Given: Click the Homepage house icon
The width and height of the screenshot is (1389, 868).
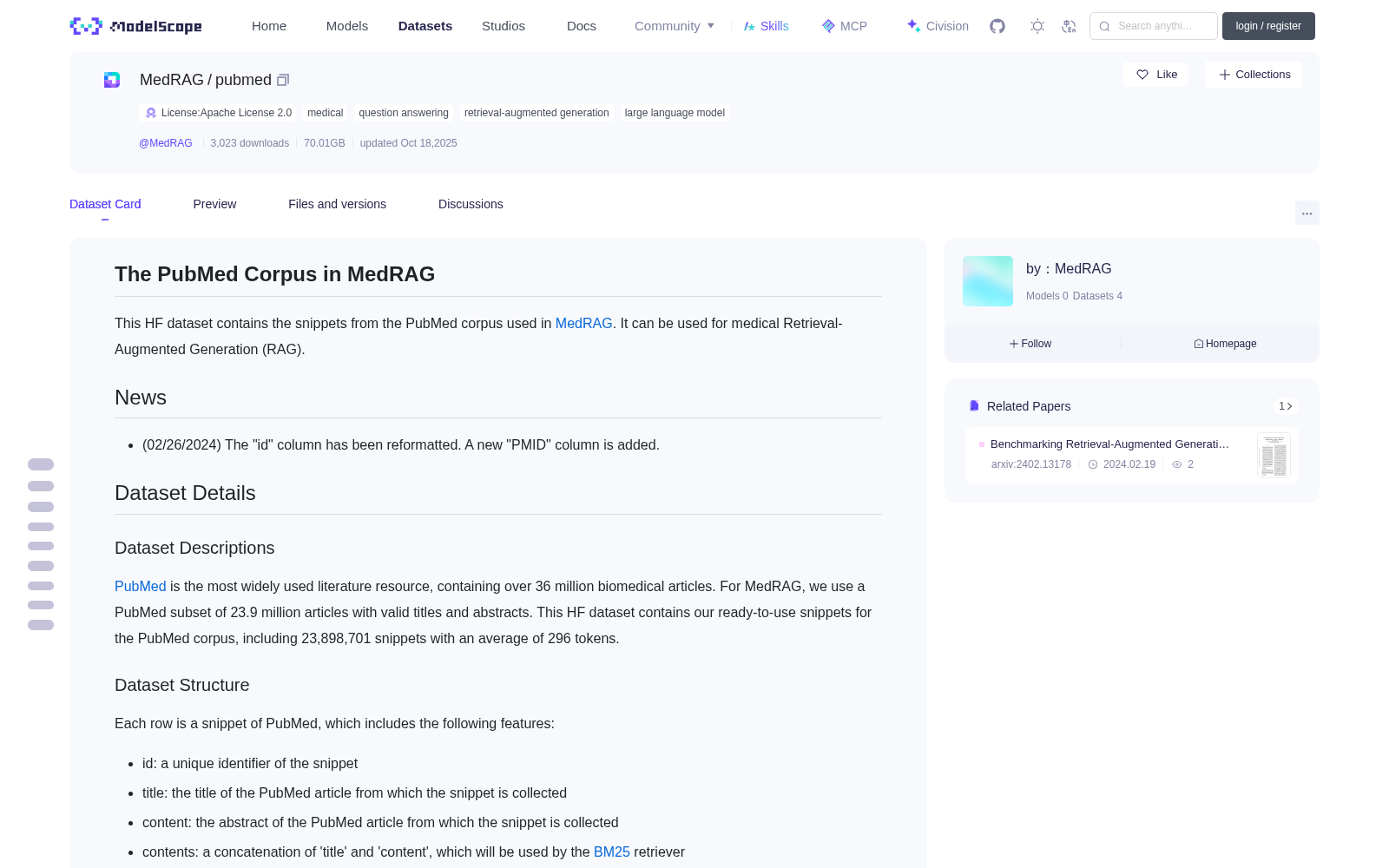Looking at the screenshot, I should tap(1199, 344).
